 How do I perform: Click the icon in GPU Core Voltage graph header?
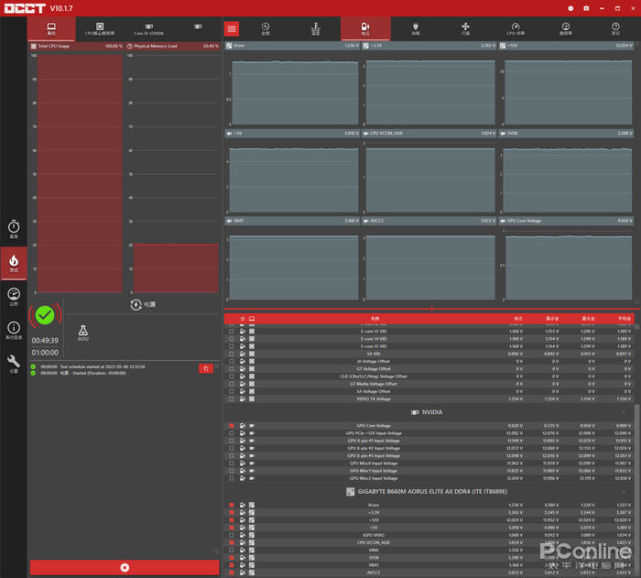pos(503,221)
